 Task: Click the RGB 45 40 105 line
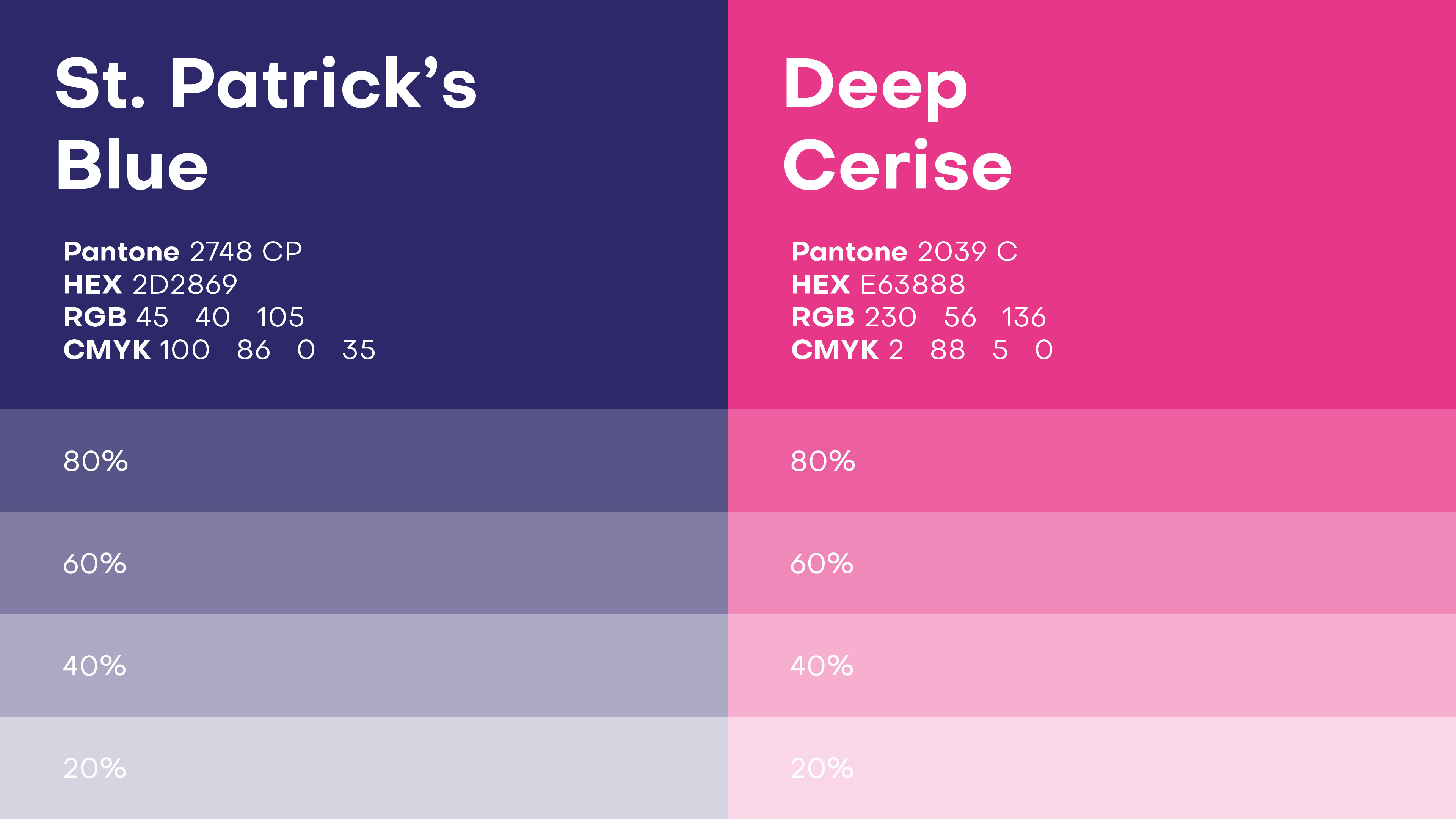click(x=184, y=317)
